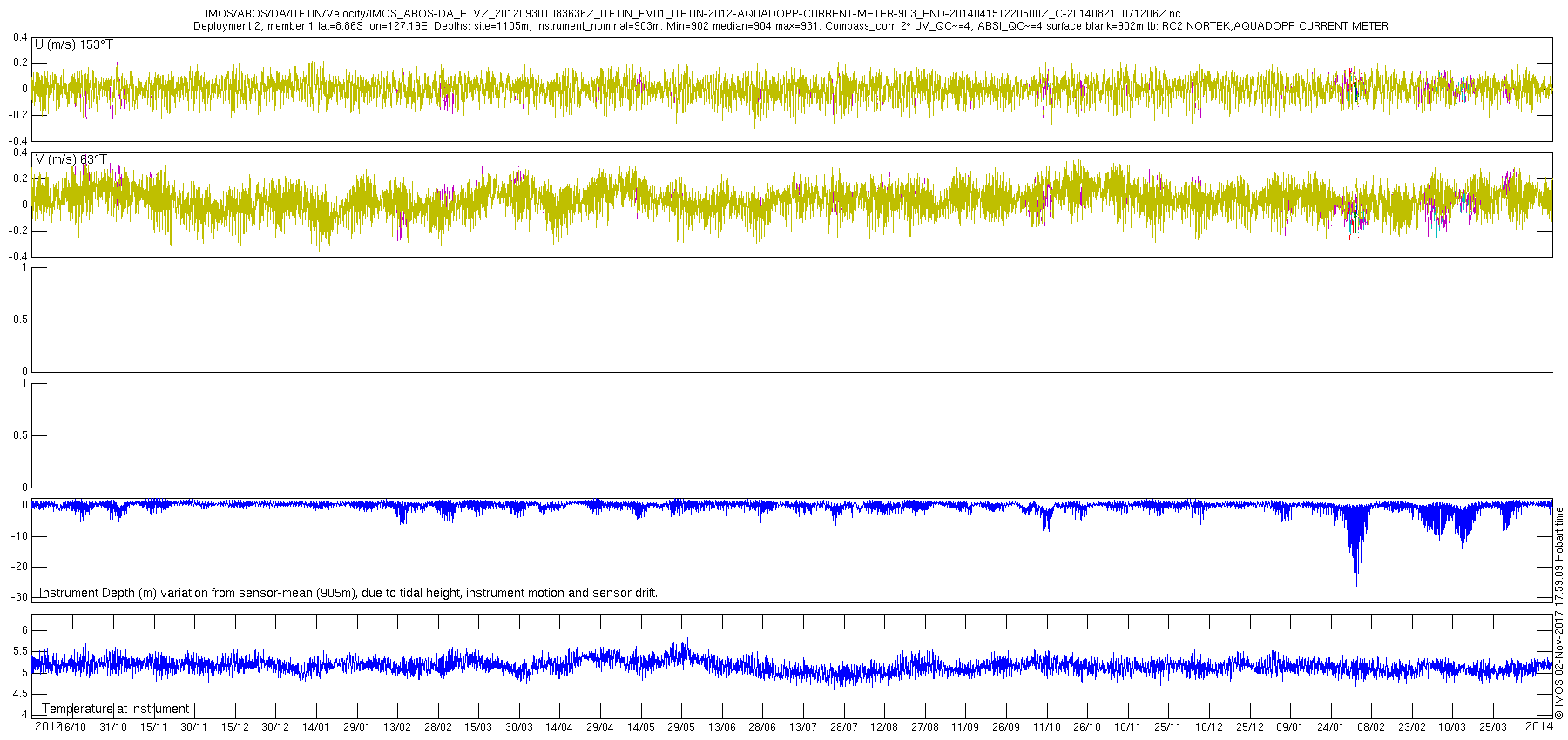
Task: Click the 13/02 date tick label
Action: click(397, 728)
